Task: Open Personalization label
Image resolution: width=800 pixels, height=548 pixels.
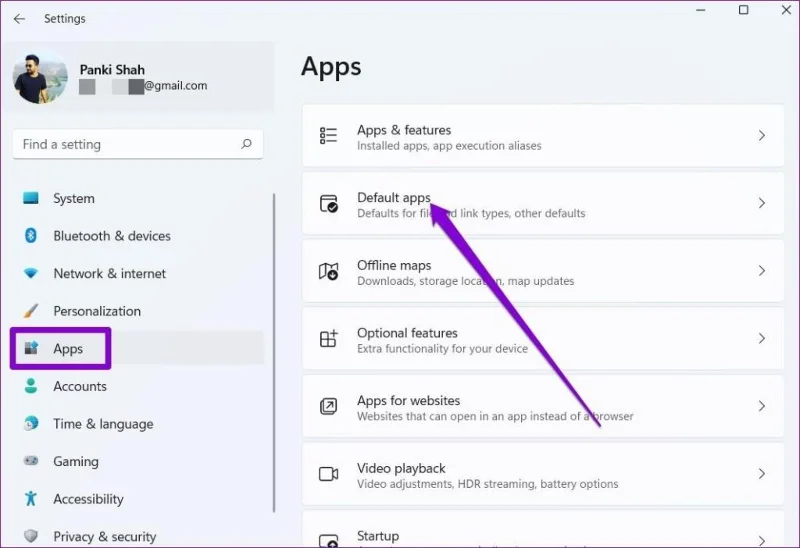Action: (x=97, y=311)
